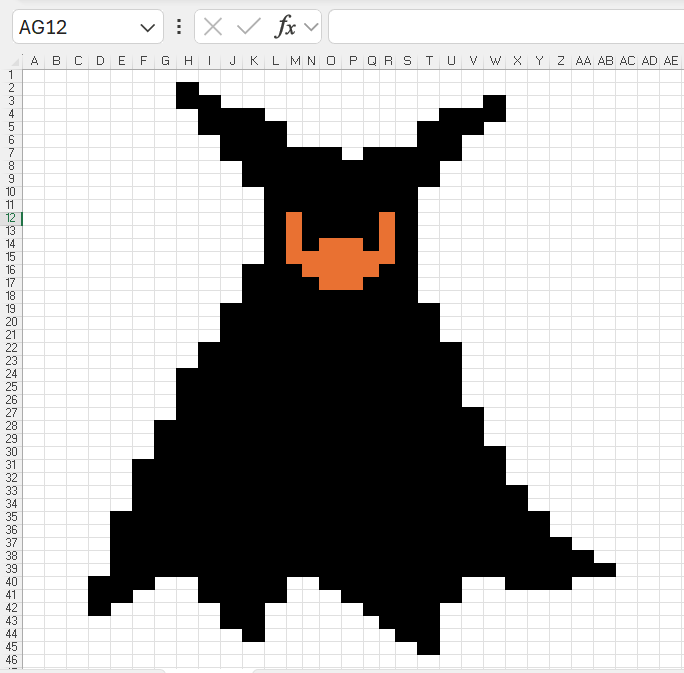Select row 5 header

coord(11,127)
